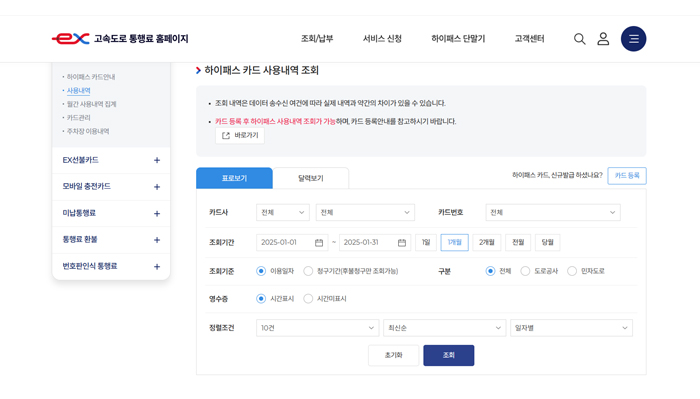Expand 번호판인식 통행료 menu section
Viewport: 700px width, 399px height.
point(111,266)
